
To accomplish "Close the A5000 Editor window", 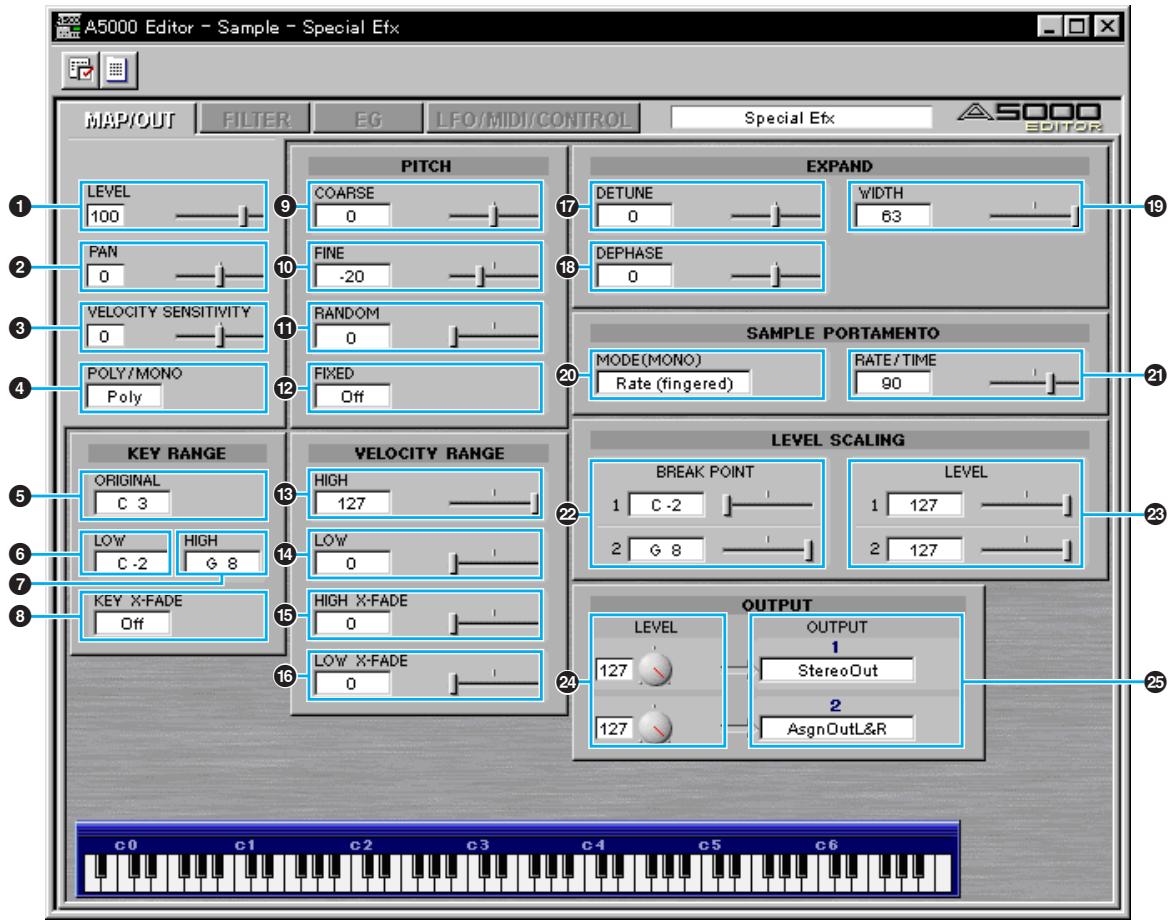I will click(x=1107, y=26).
